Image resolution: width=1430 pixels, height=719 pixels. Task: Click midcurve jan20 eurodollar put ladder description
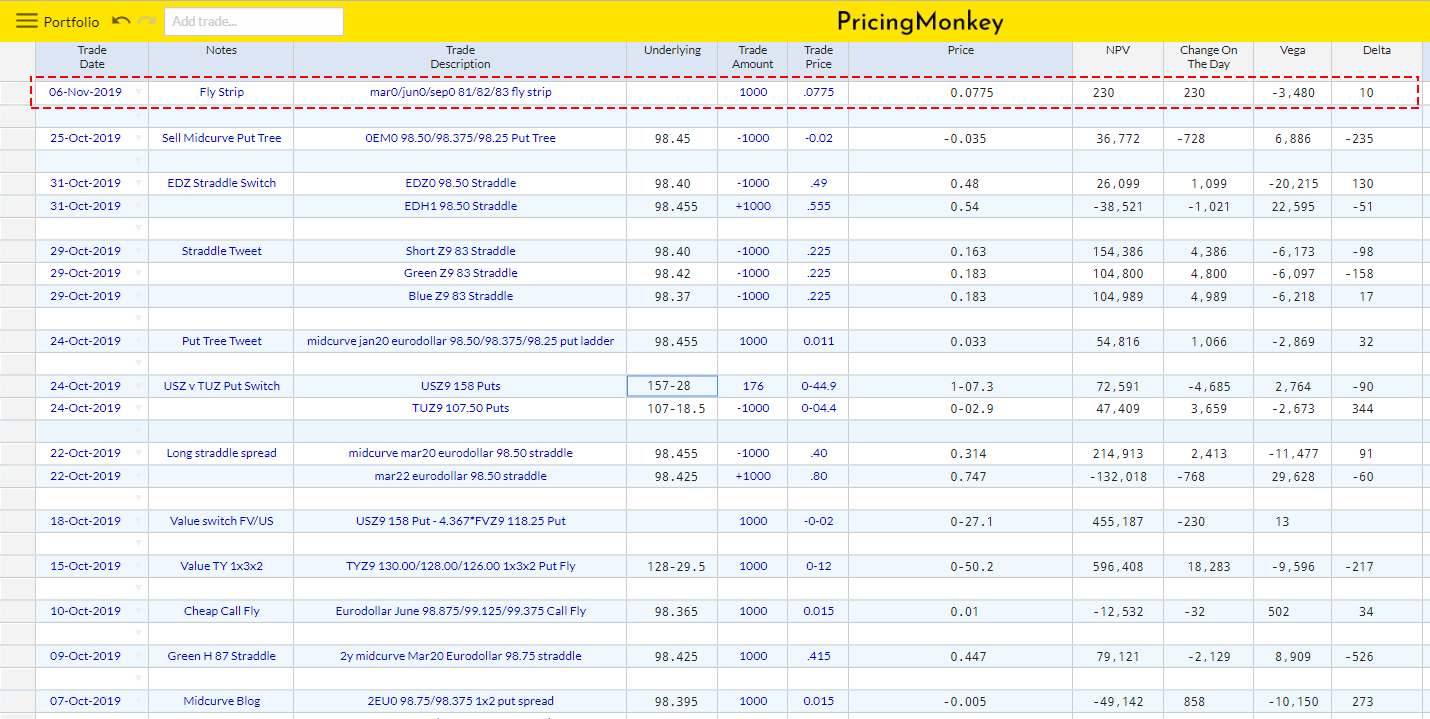point(460,341)
